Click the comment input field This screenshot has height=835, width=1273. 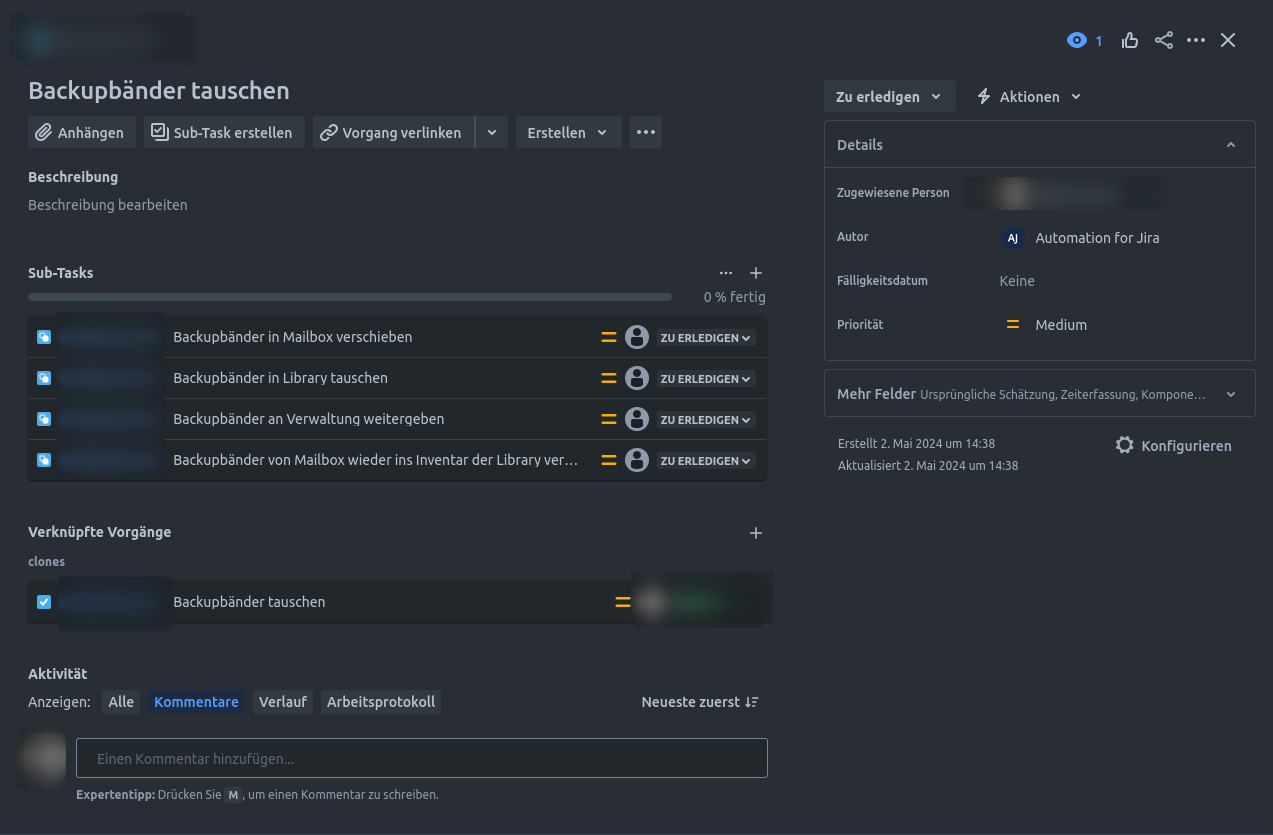click(x=422, y=758)
